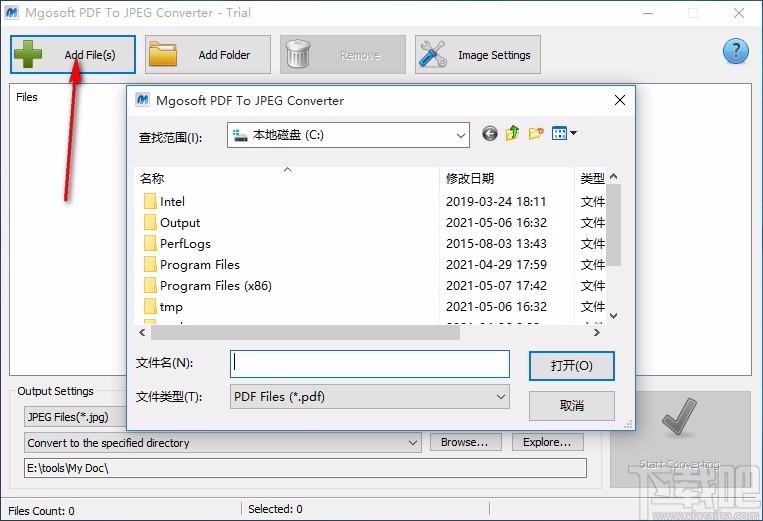The height and width of the screenshot is (521, 763).
Task: Click the Add File(s) button
Action: (x=73, y=54)
